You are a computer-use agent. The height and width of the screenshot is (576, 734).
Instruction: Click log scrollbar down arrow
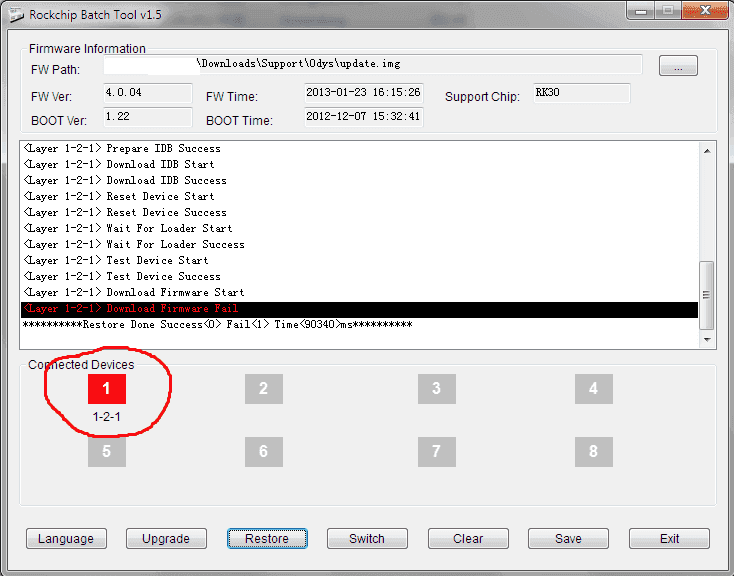707,340
